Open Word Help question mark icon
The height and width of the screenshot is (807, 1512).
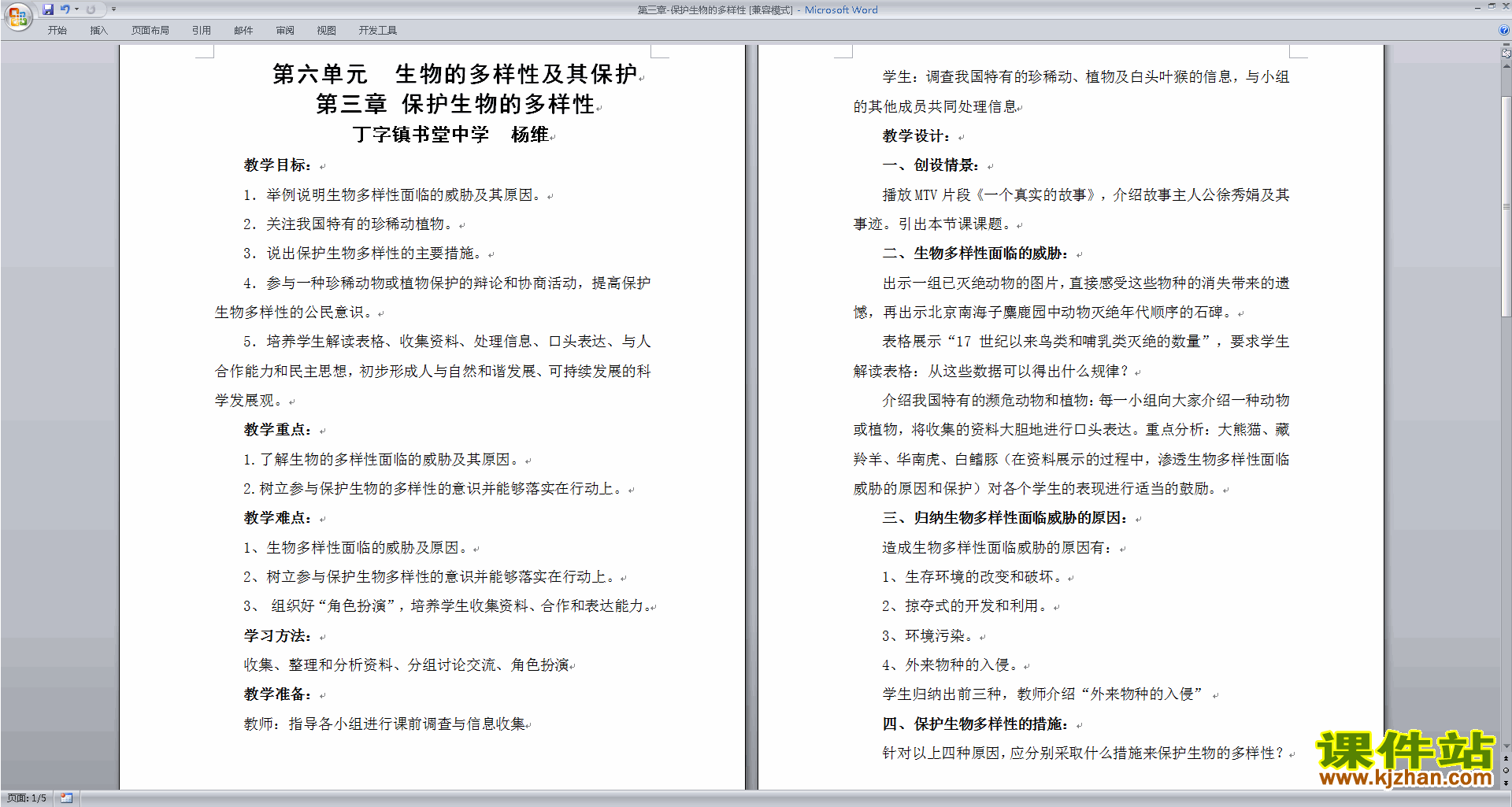tap(1504, 30)
